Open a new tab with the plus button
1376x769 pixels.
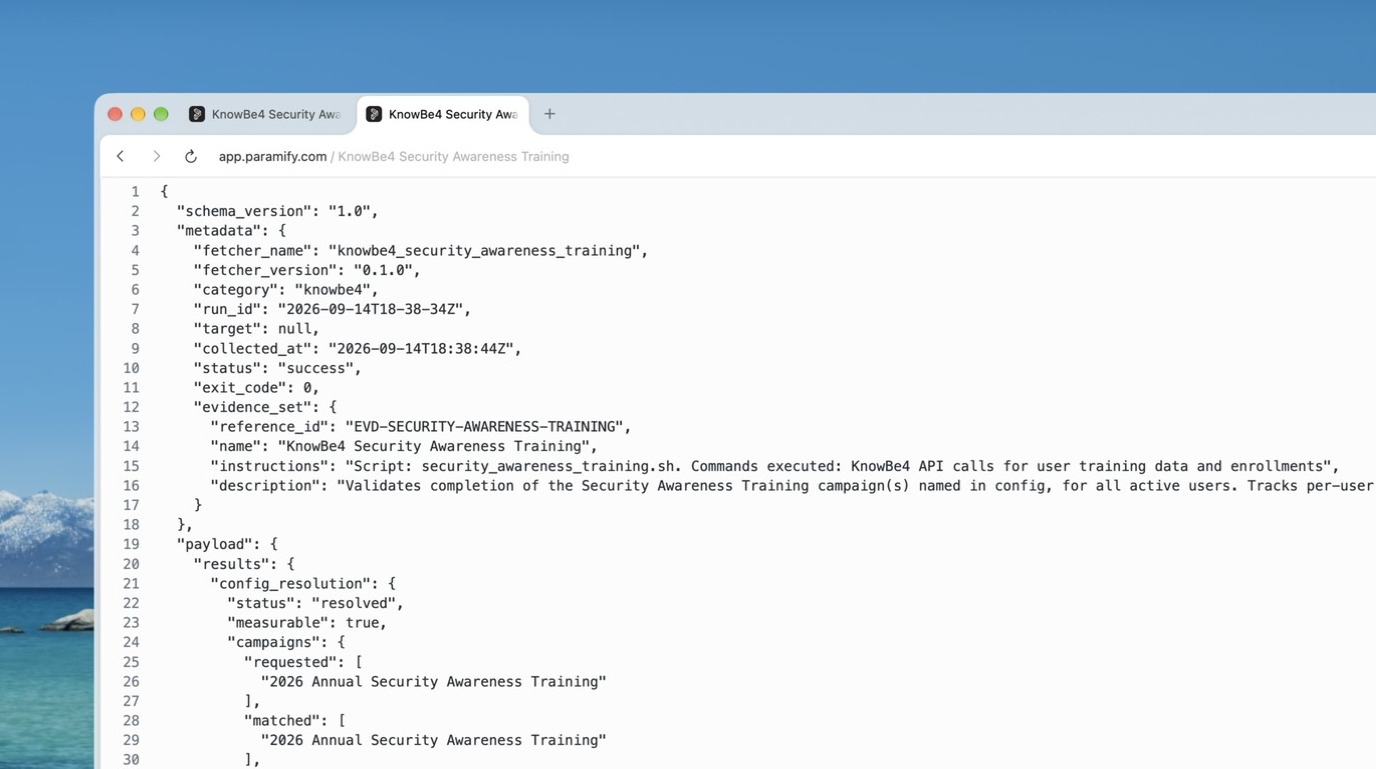[x=549, y=114]
